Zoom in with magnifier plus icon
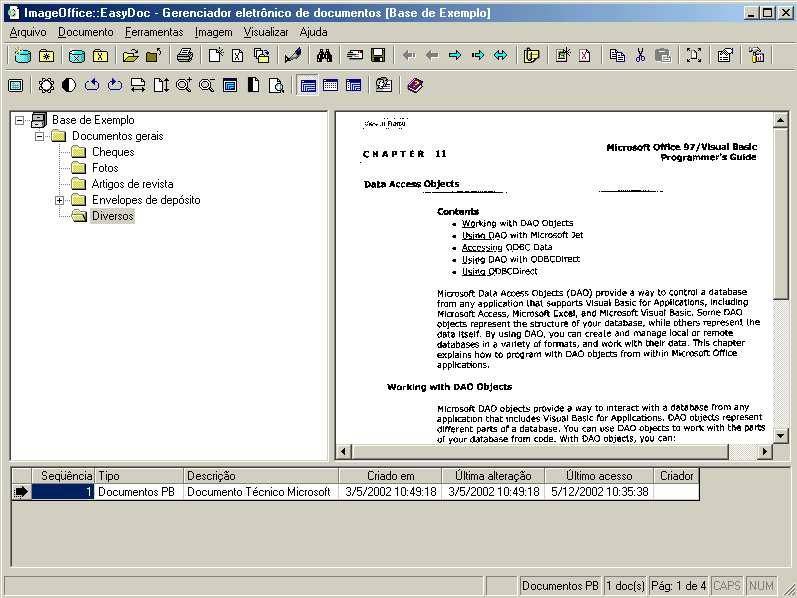The image size is (797, 598). (x=183, y=85)
